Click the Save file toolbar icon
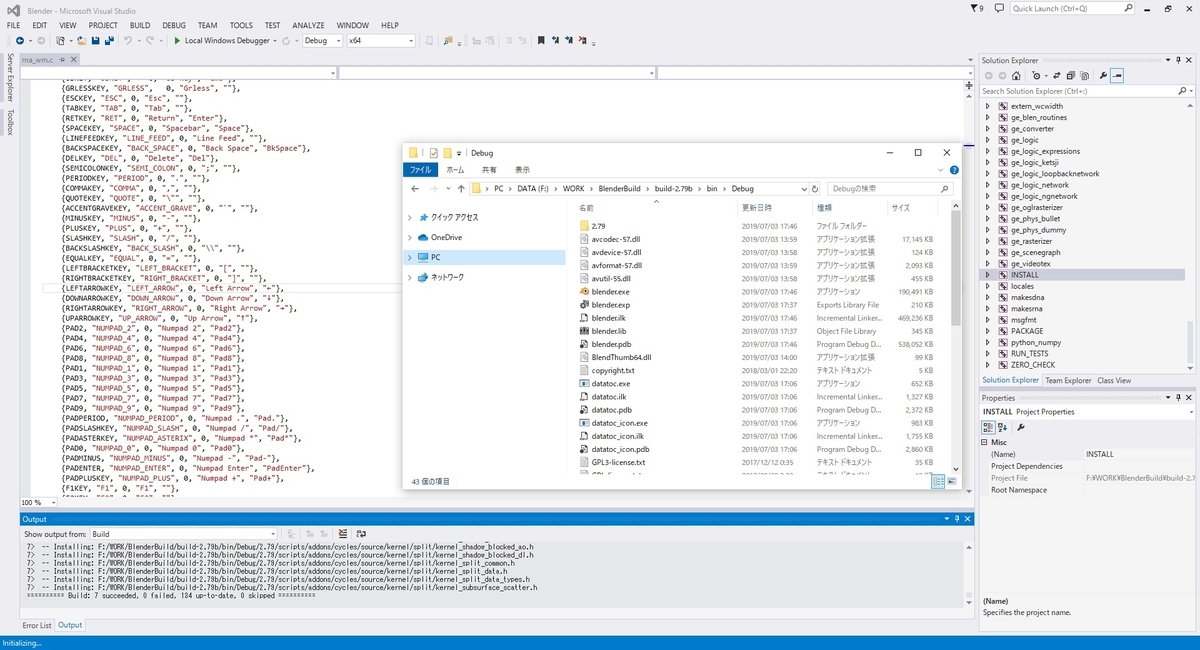The image size is (1200, 650). point(95,41)
